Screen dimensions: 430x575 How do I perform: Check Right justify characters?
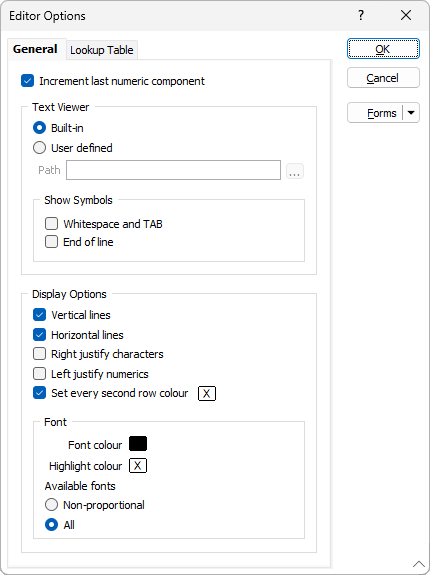tap(40, 354)
